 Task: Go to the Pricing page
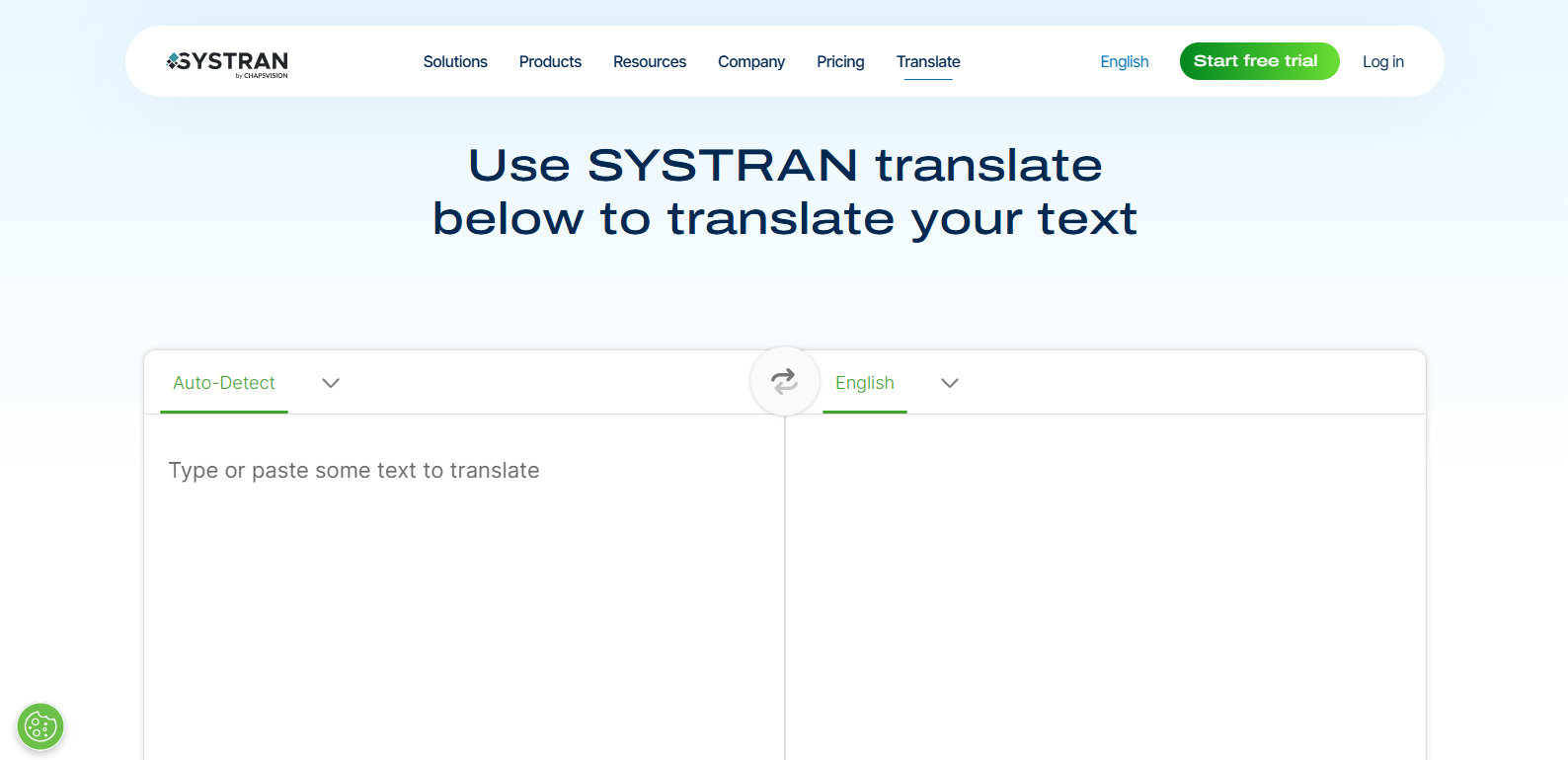point(840,61)
